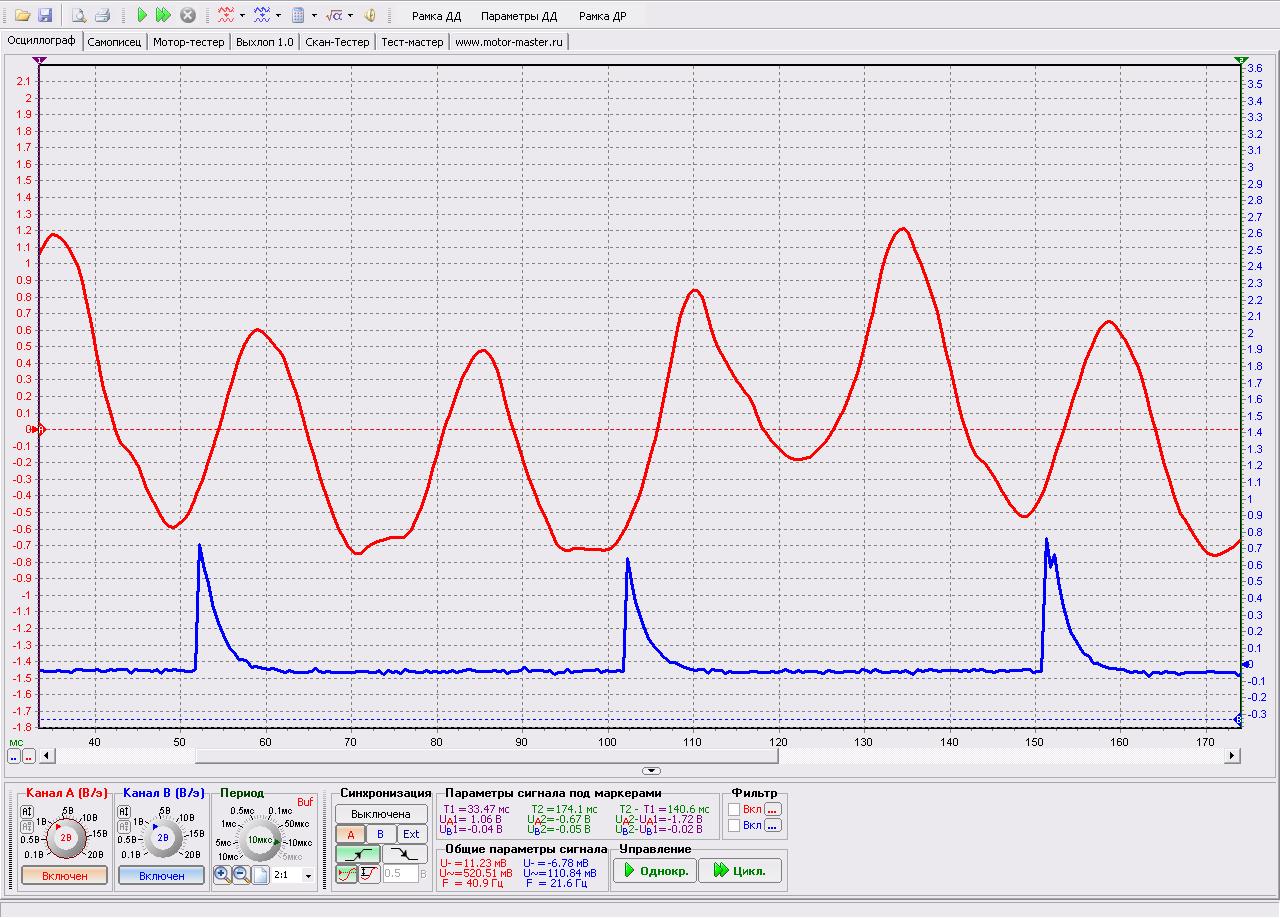Viewport: 1280px width, 918px height.
Task: Switch to the Мотор-тестер tab
Action: (189, 42)
